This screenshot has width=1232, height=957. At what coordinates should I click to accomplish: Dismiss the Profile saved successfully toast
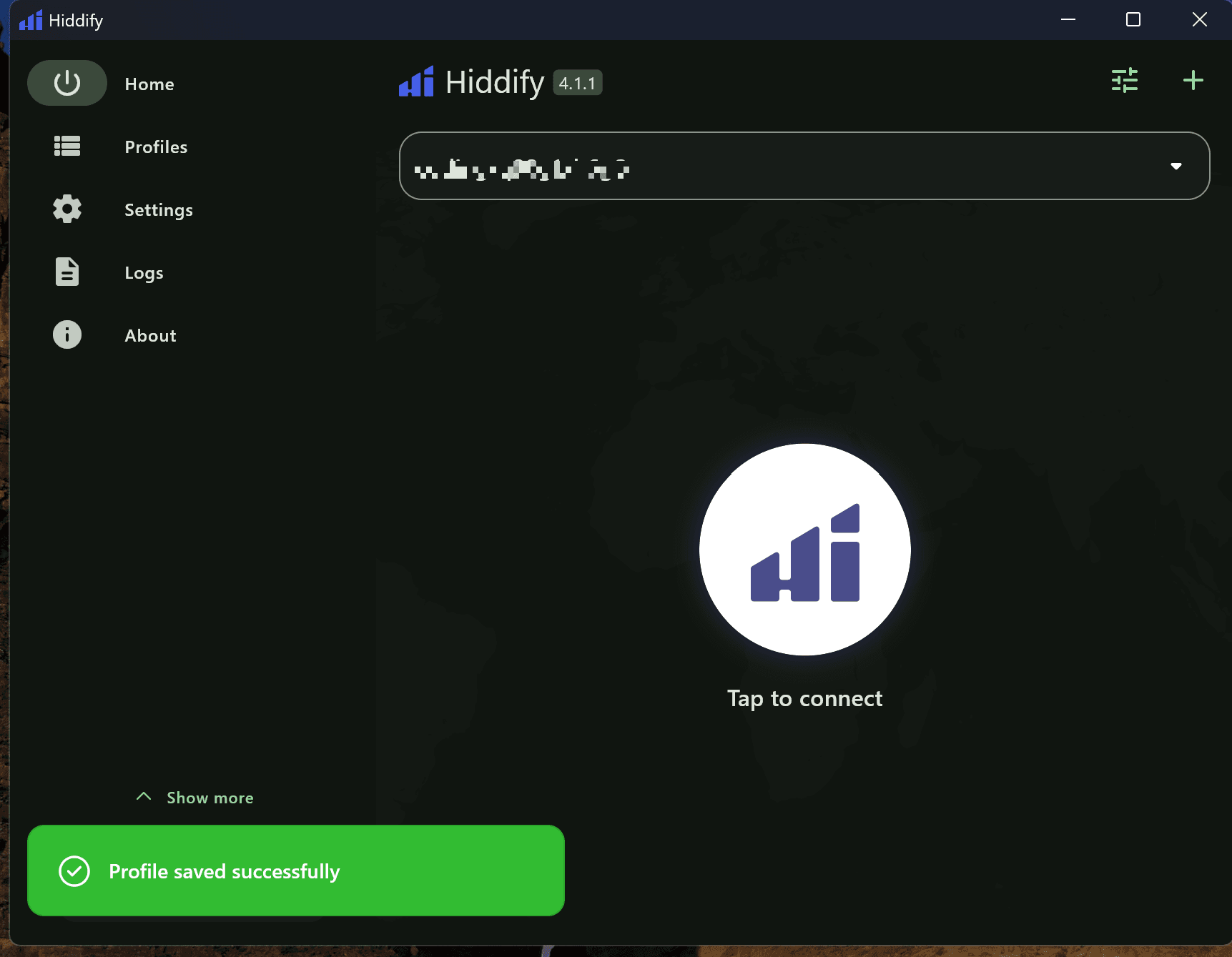(x=296, y=871)
